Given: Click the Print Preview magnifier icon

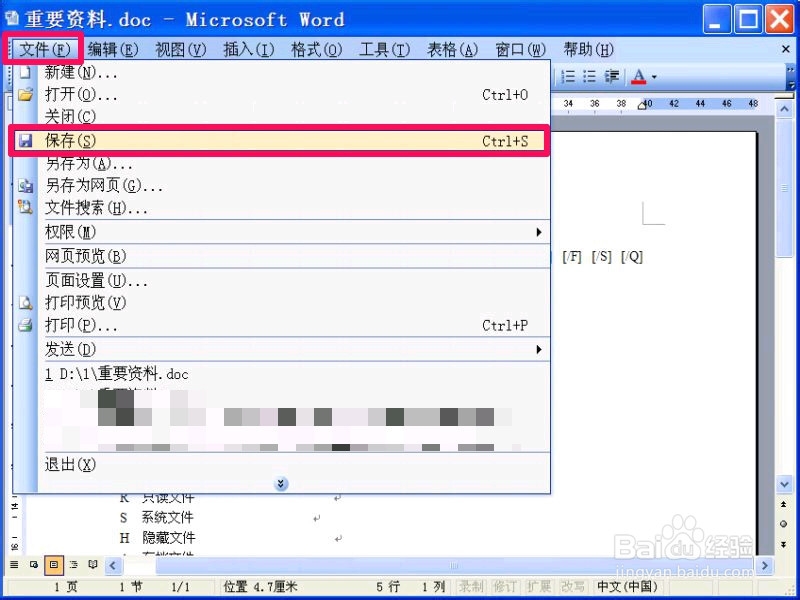Looking at the screenshot, I should [25, 303].
